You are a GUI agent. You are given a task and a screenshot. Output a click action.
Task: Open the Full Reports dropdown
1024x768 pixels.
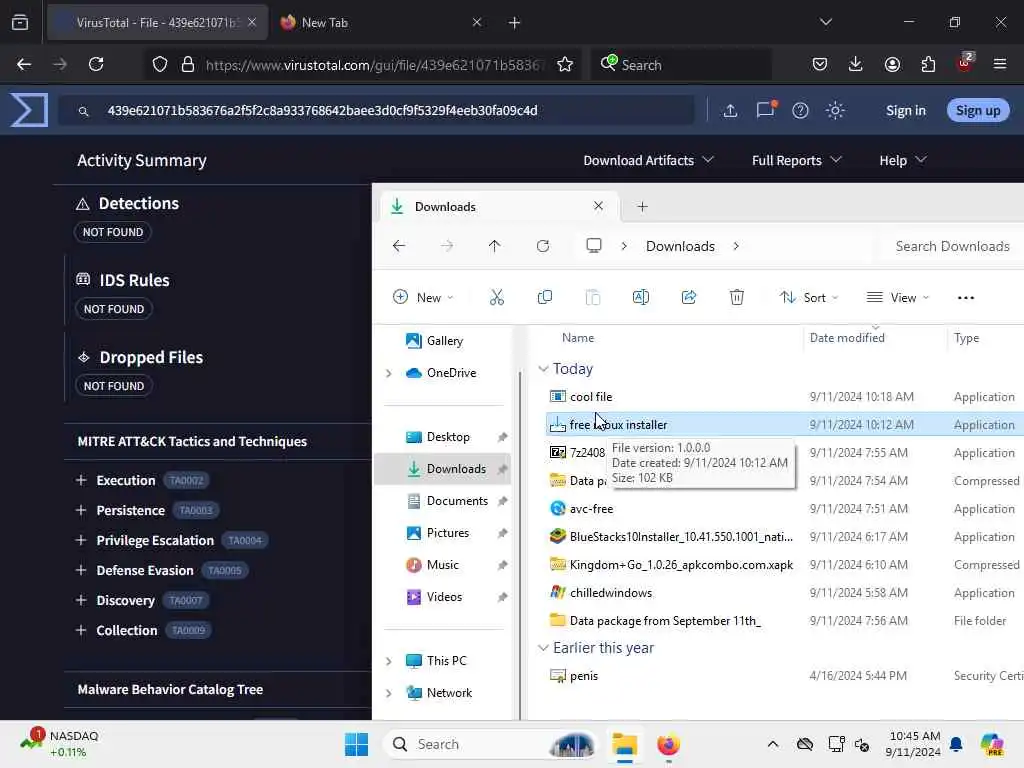click(796, 160)
